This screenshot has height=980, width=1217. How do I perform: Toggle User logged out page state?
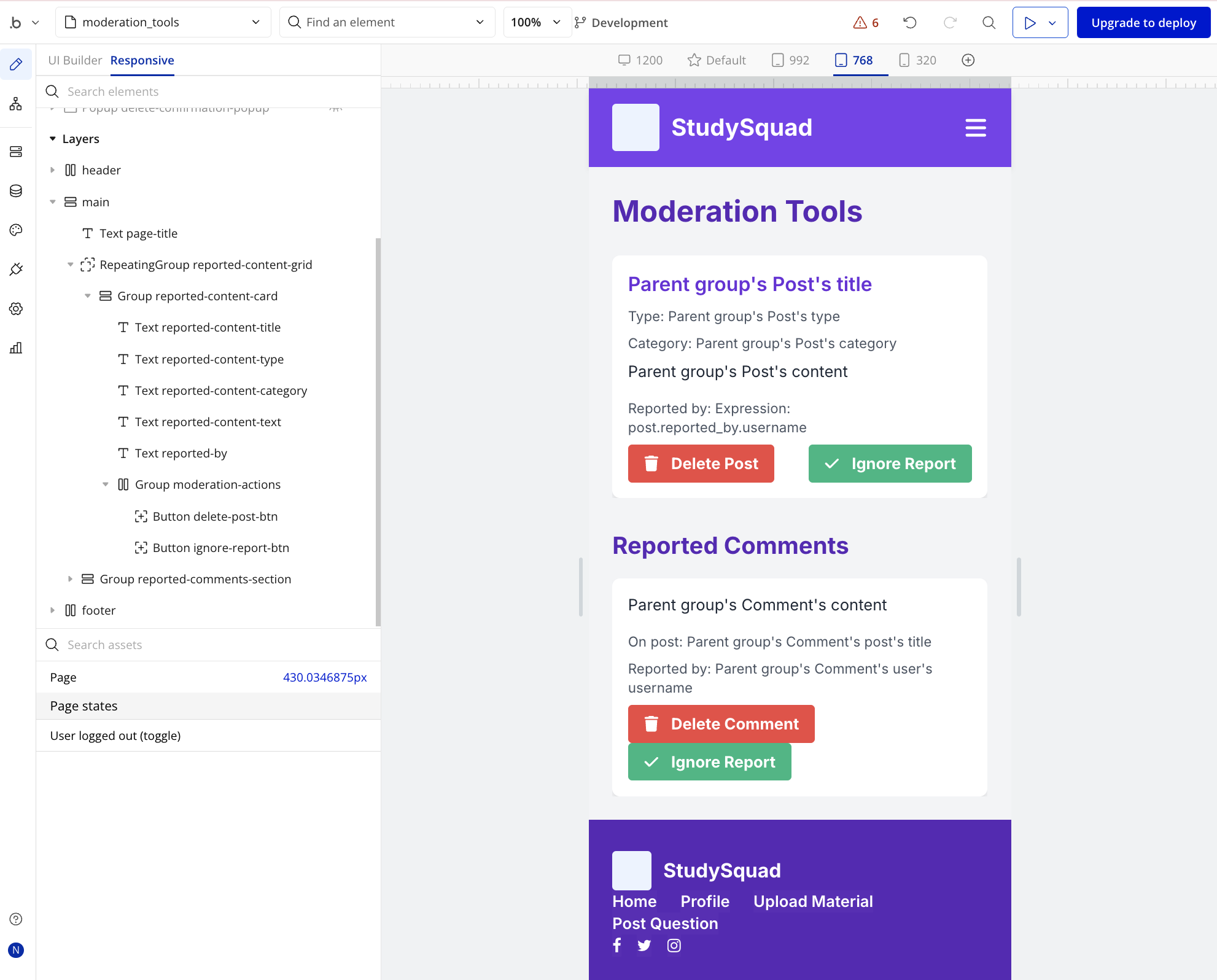tap(115, 736)
